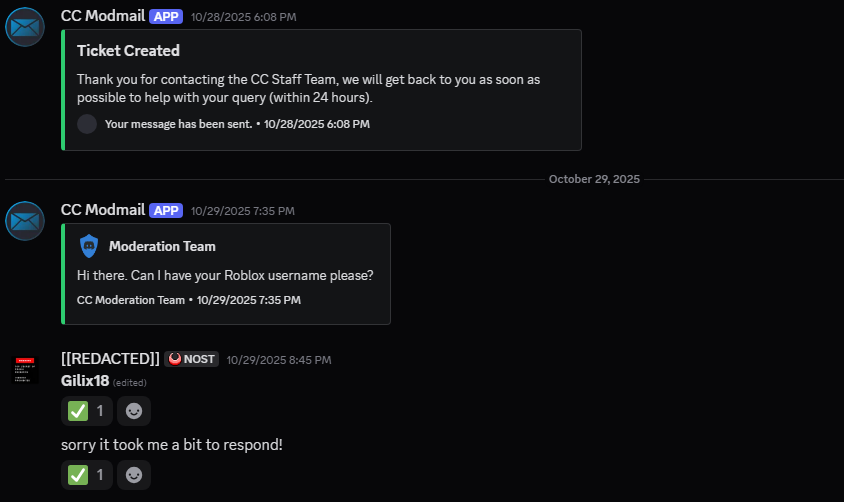Click the Ticket Created embed title
844x502 pixels.
[128, 51]
